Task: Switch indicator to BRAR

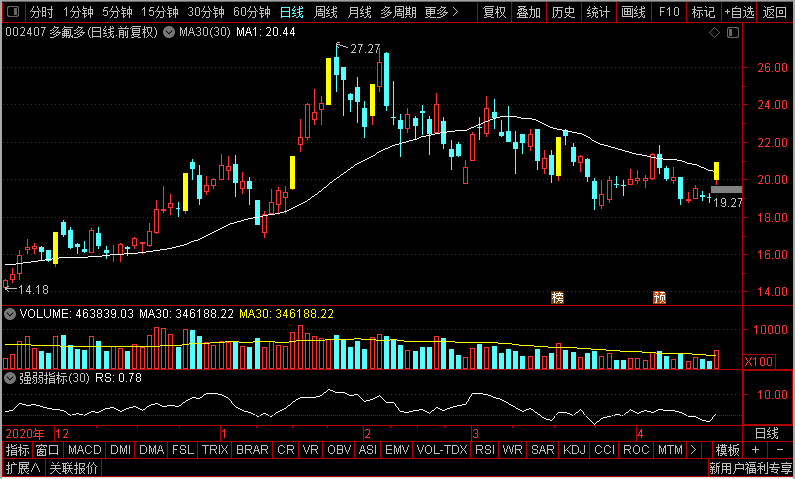Action: point(252,450)
